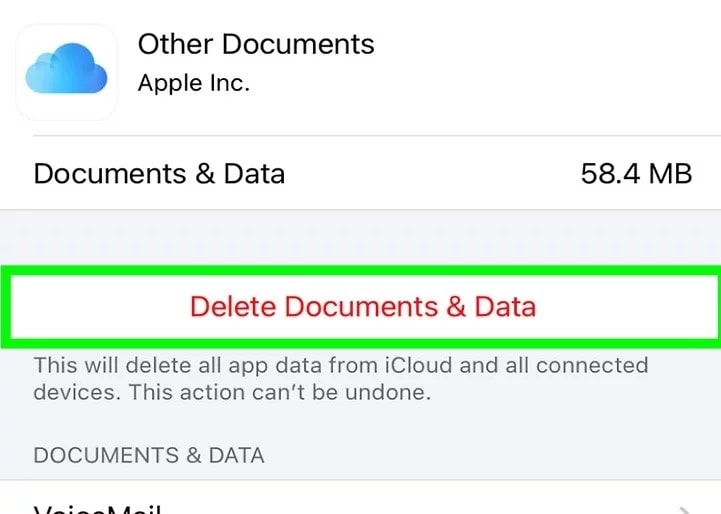Tap the DOCUMENTS & DATA section header
This screenshot has height=514, width=721.
coord(149,456)
